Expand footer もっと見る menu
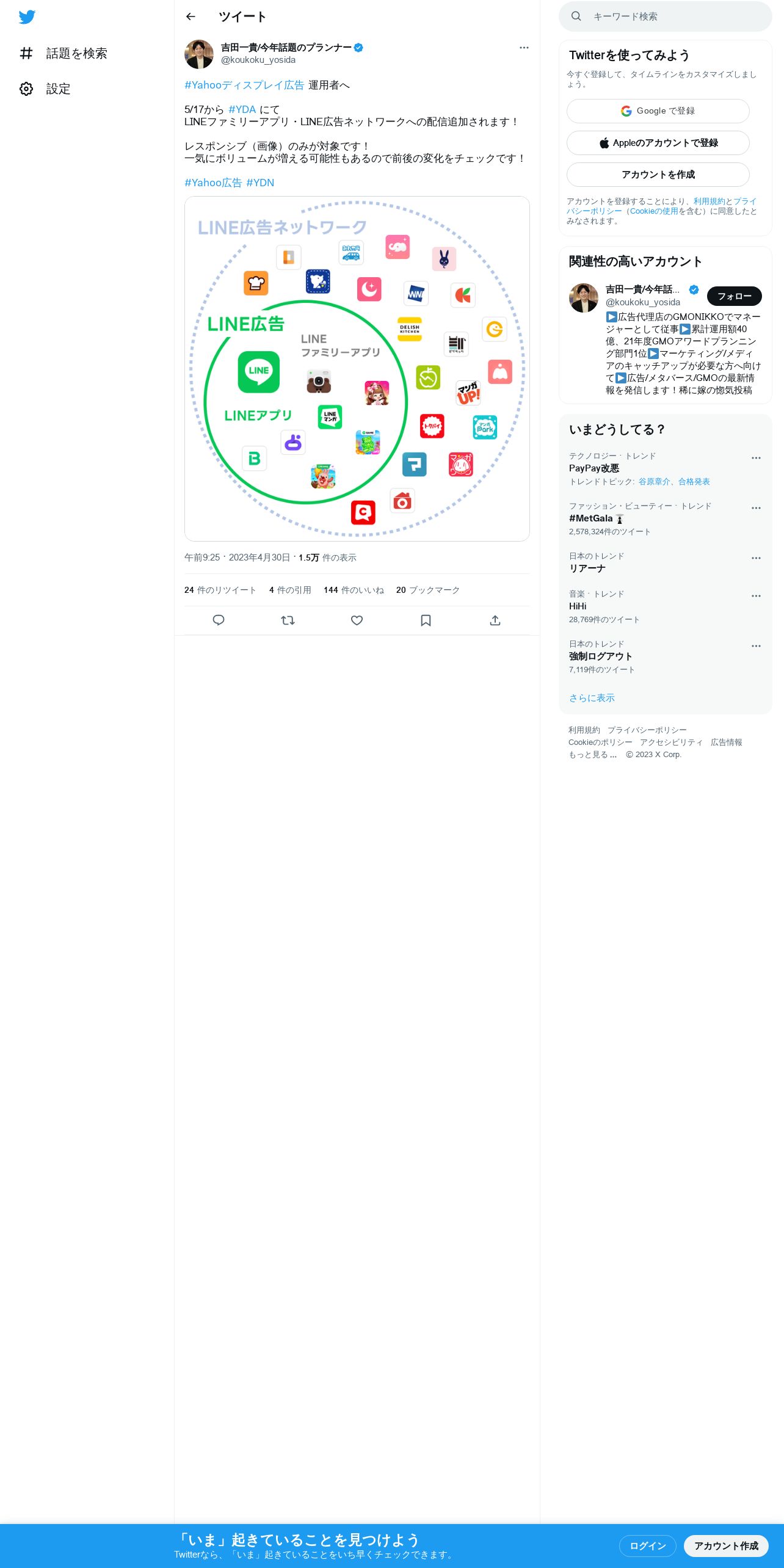 [593, 755]
